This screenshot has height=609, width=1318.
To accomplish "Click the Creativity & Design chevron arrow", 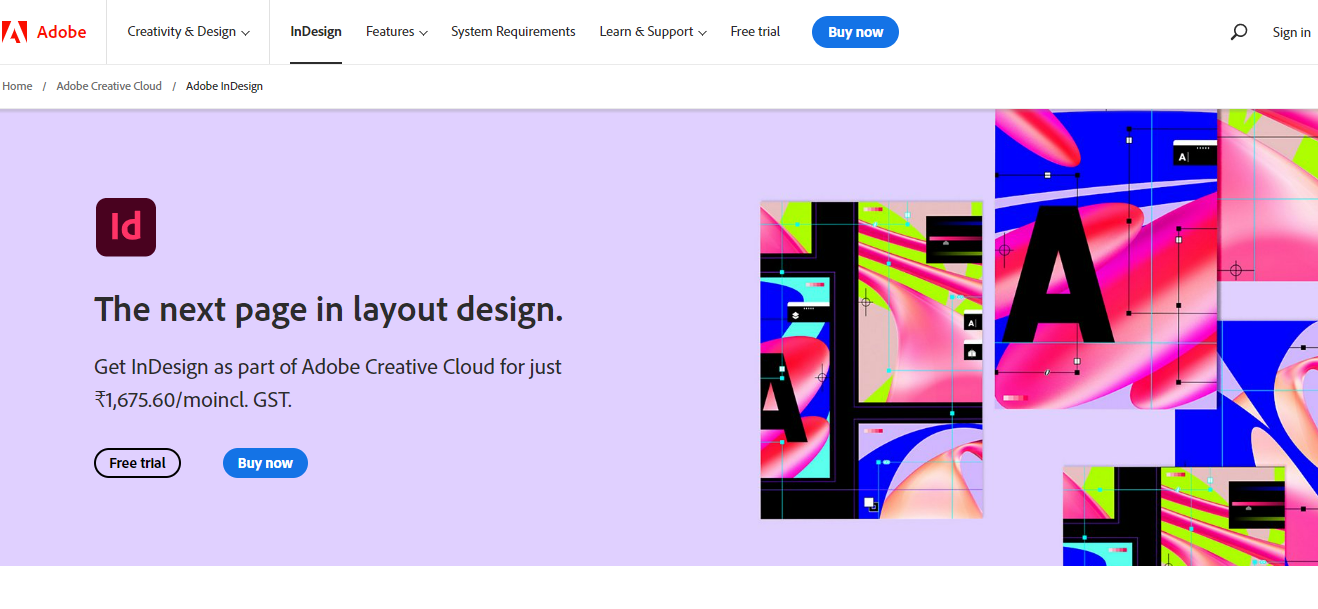I will [x=247, y=31].
